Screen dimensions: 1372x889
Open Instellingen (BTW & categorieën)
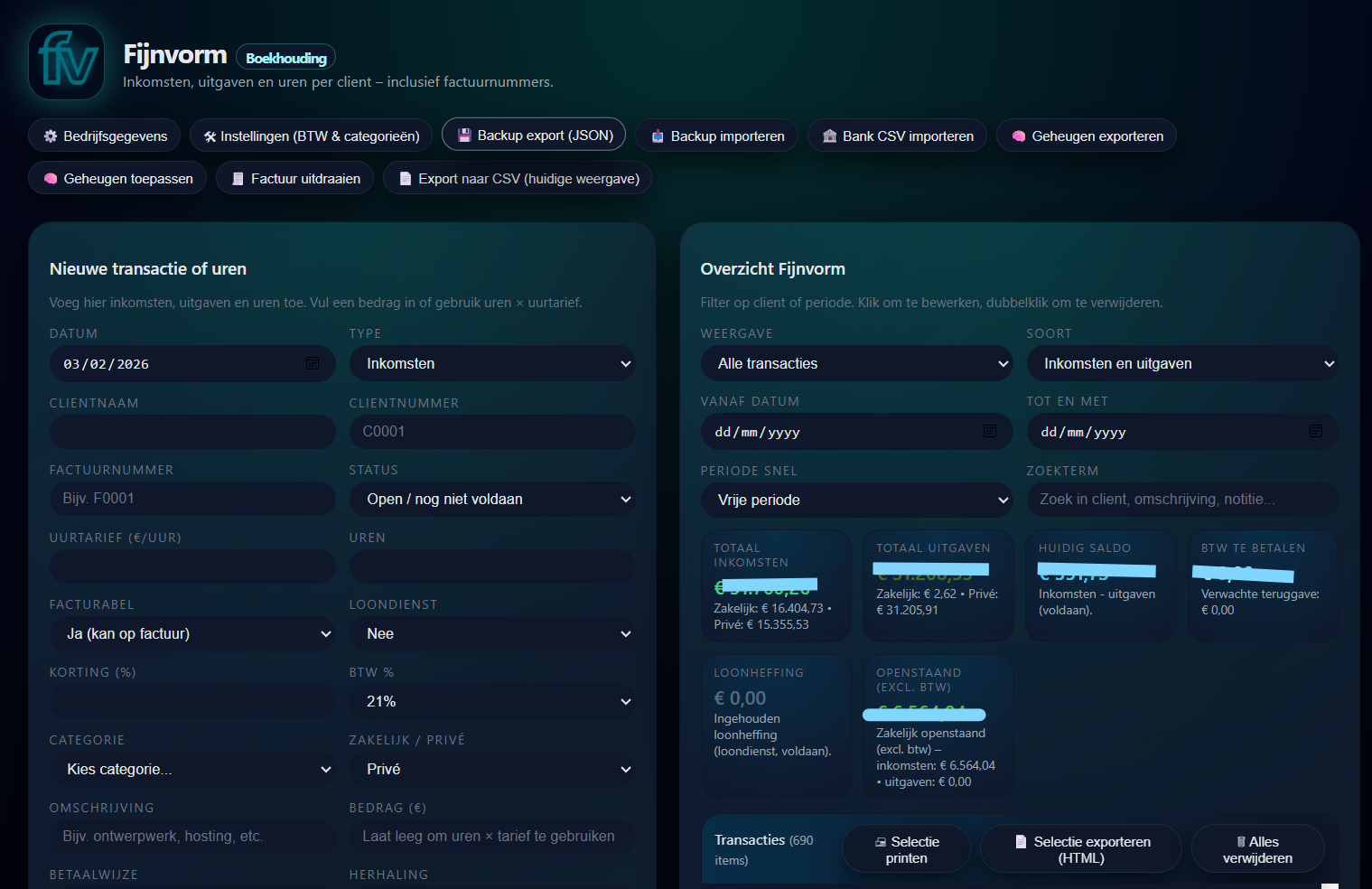point(312,136)
